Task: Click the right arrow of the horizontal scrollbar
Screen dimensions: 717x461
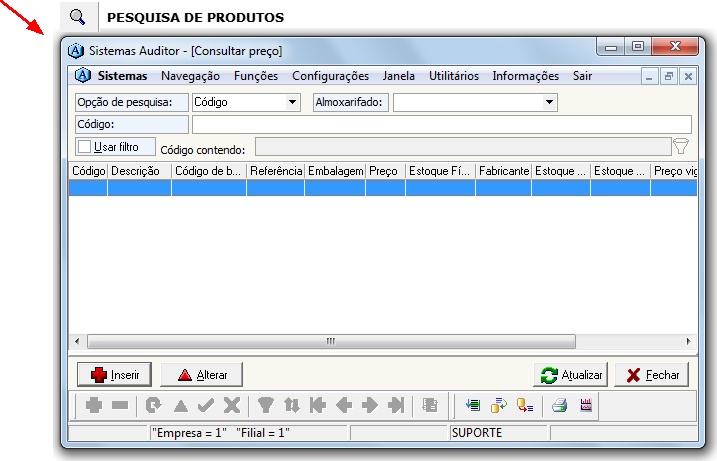Action: coord(688,341)
